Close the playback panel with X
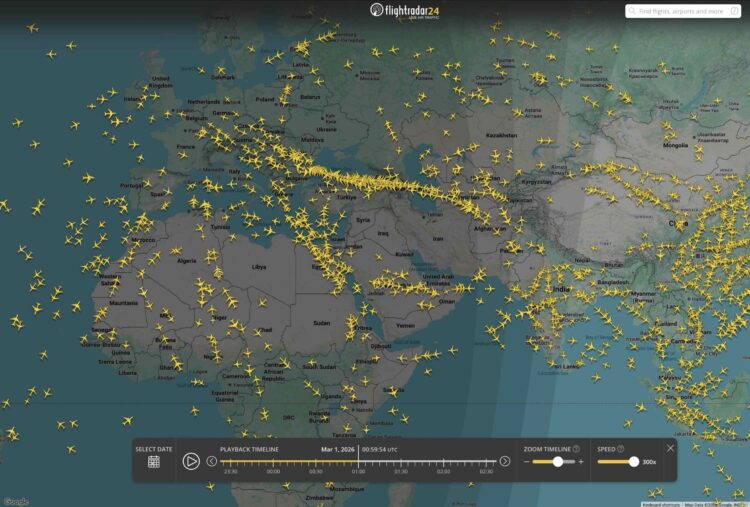 click(x=670, y=448)
